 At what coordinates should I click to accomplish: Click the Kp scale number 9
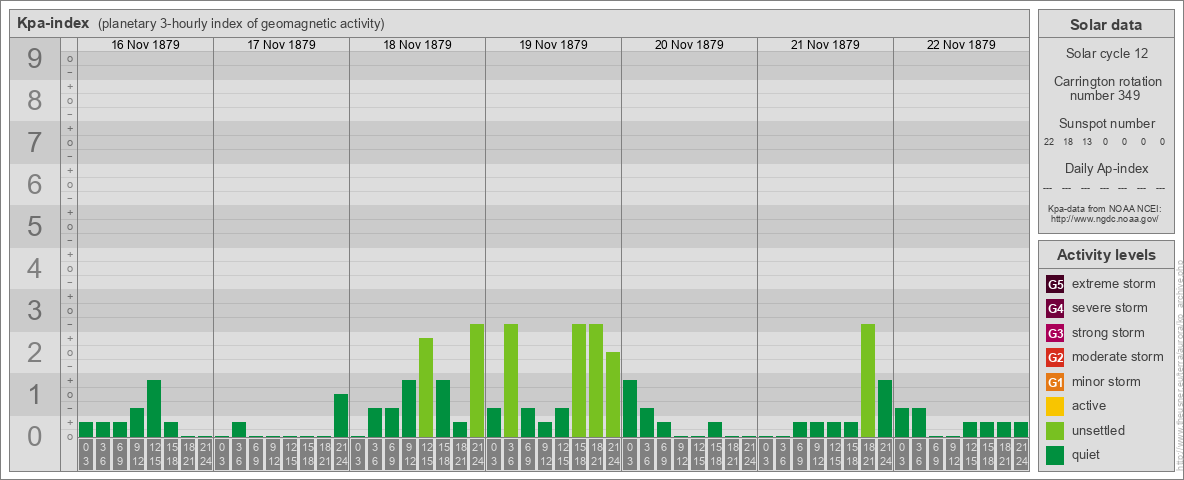[35, 59]
